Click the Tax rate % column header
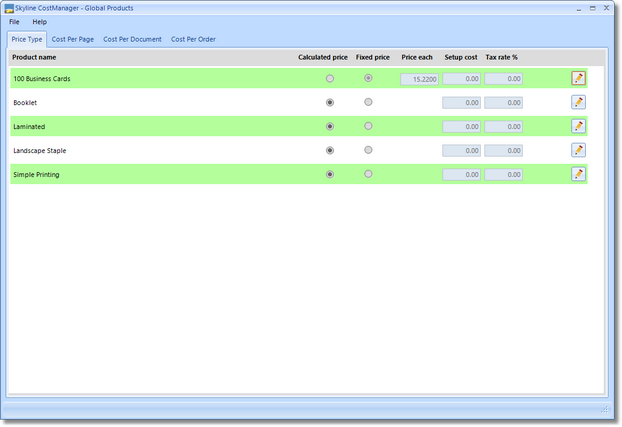Viewport: 622px width, 427px height. [501, 57]
